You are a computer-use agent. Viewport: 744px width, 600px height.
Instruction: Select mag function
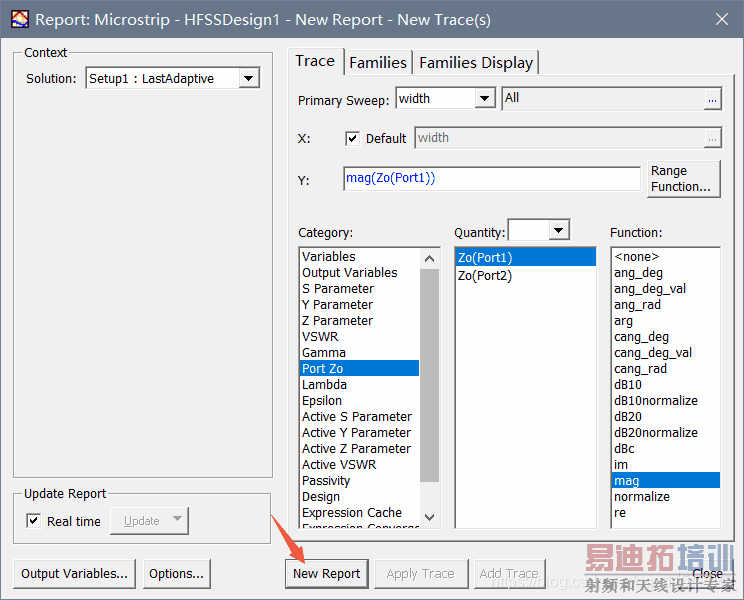tap(665, 481)
